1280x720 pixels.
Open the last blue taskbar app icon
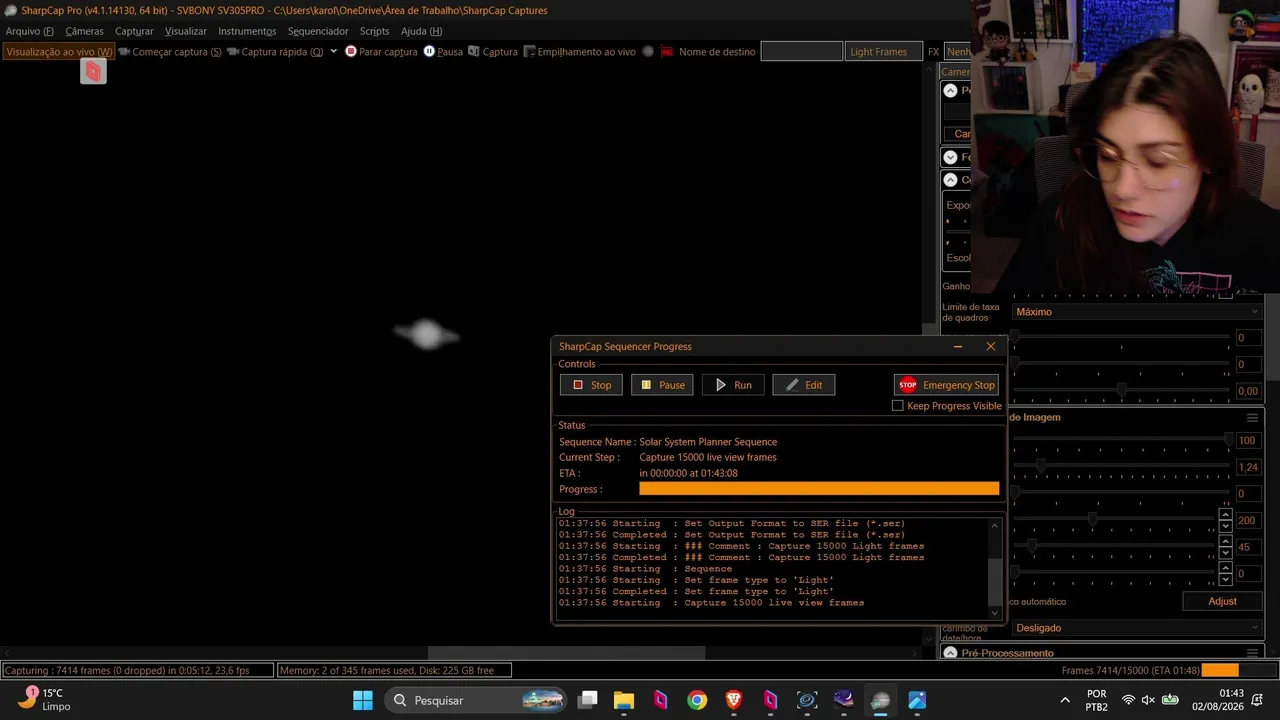[x=917, y=700]
